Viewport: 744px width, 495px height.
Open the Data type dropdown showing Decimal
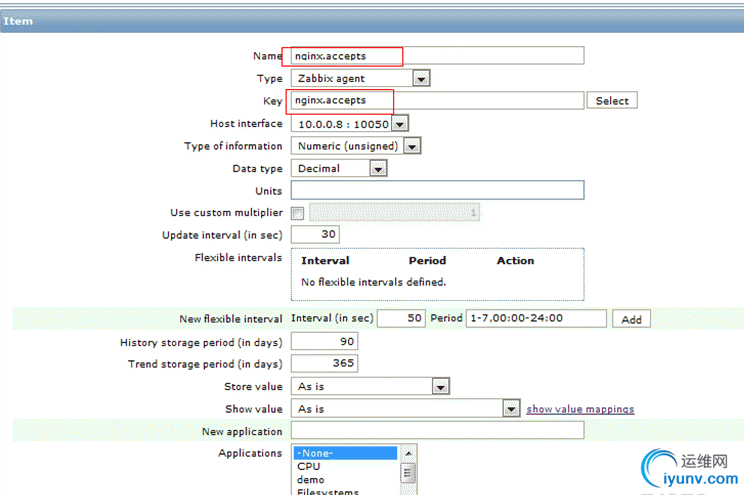pos(339,168)
